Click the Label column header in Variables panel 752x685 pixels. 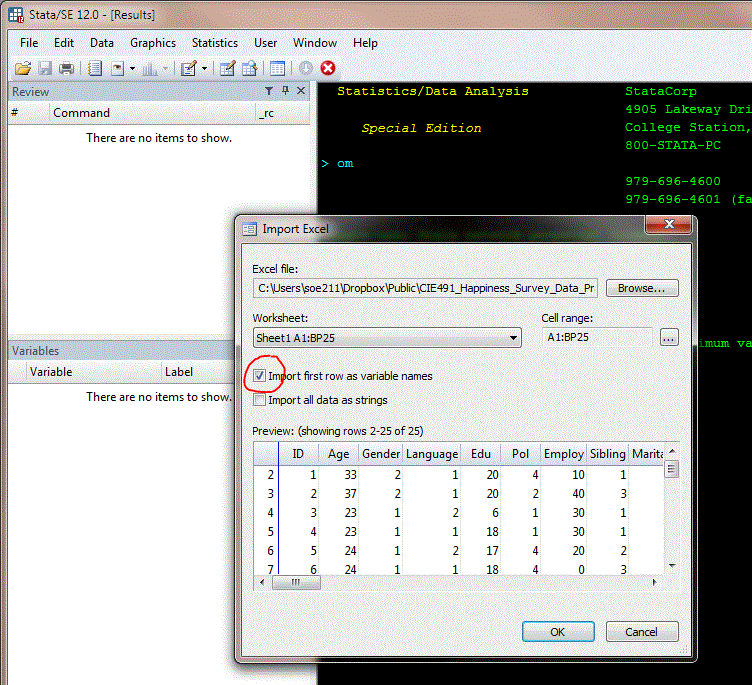point(197,372)
